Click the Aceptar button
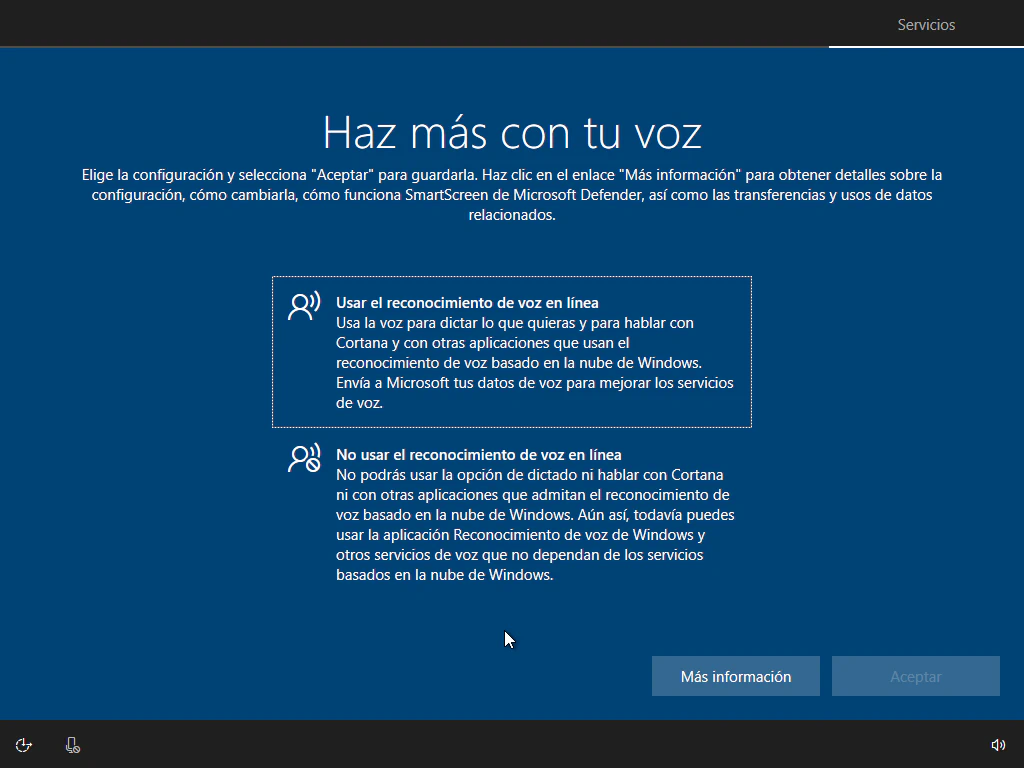Viewport: 1024px width, 768px height. [x=915, y=677]
